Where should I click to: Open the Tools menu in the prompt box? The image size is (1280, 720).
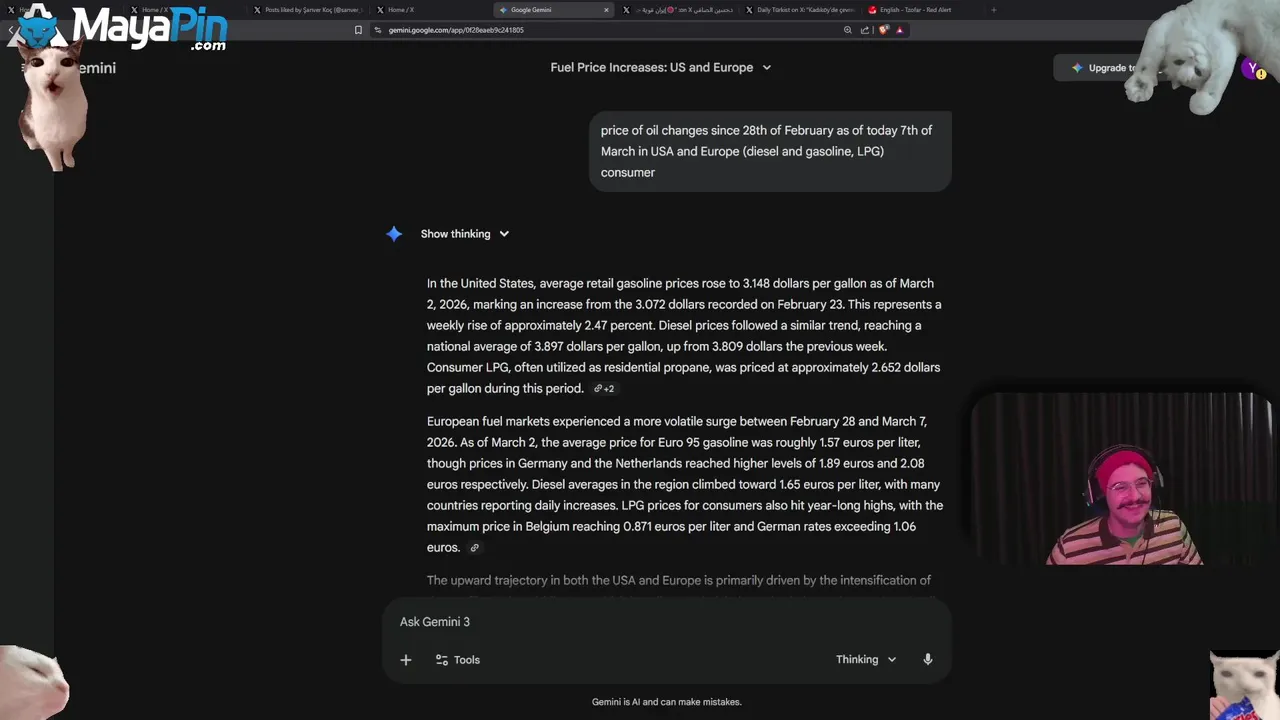pyautogui.click(x=458, y=660)
